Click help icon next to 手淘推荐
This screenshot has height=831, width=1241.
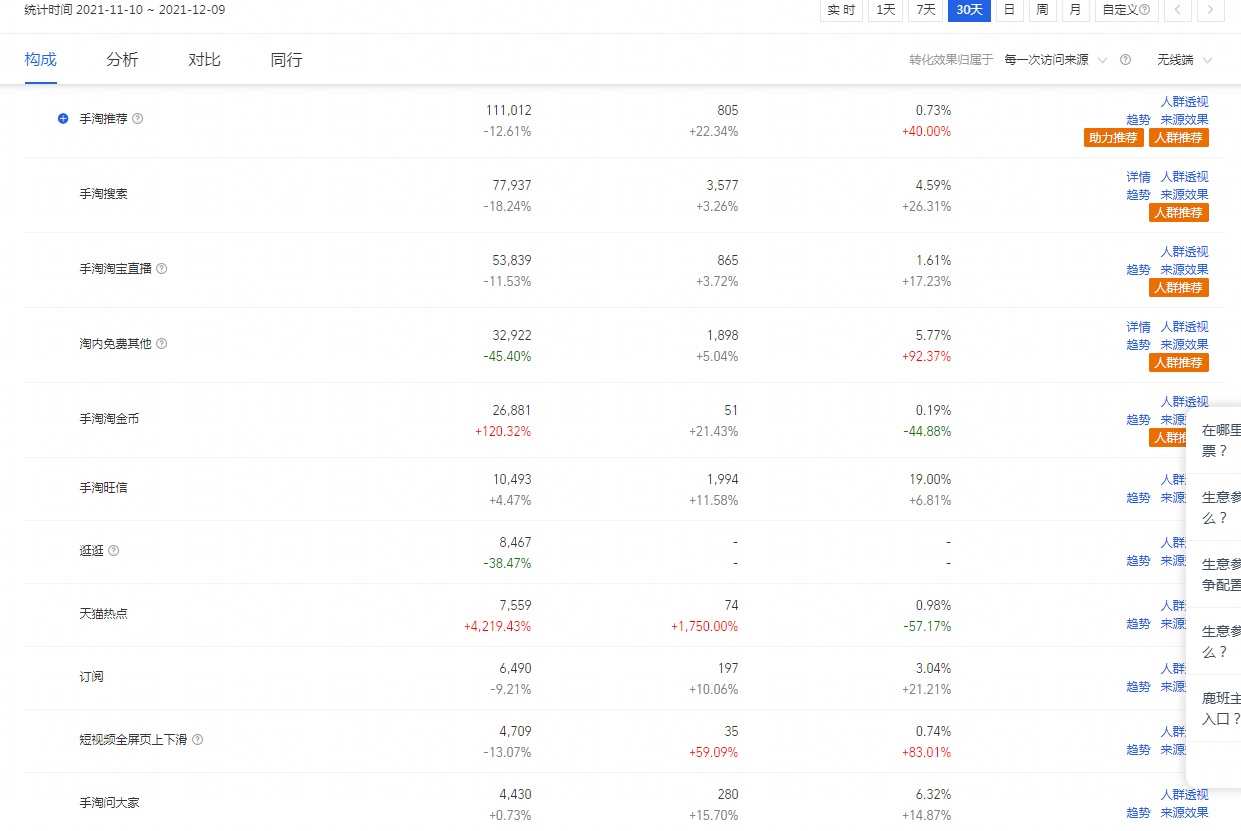(138, 119)
